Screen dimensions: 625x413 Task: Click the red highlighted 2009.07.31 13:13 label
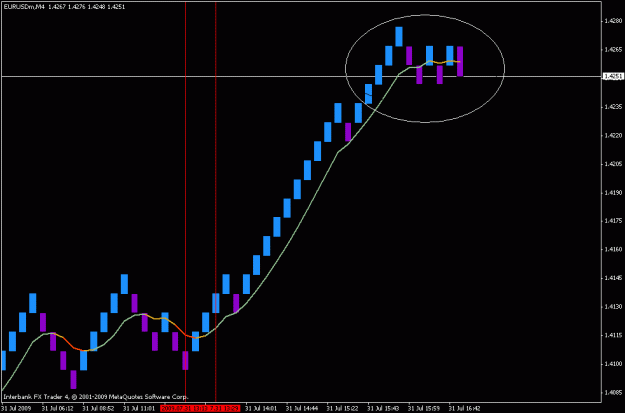pos(183,409)
